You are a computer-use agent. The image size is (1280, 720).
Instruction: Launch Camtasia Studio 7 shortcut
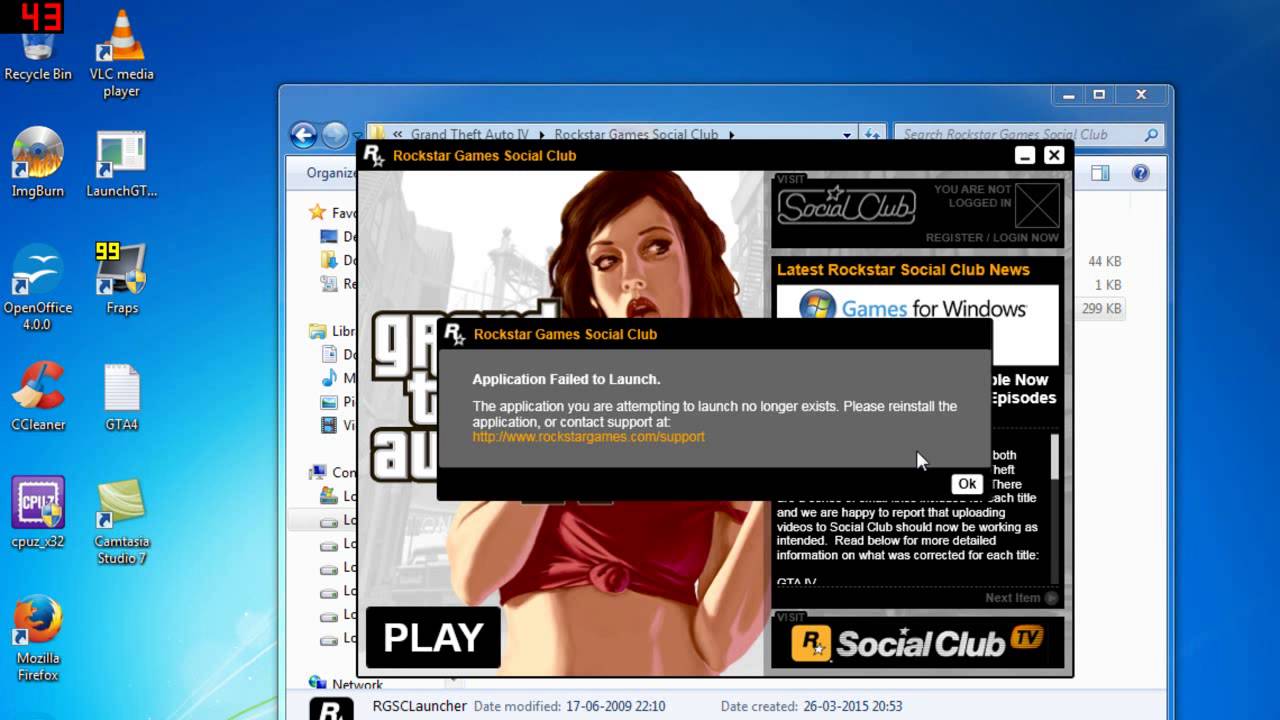pyautogui.click(x=121, y=523)
